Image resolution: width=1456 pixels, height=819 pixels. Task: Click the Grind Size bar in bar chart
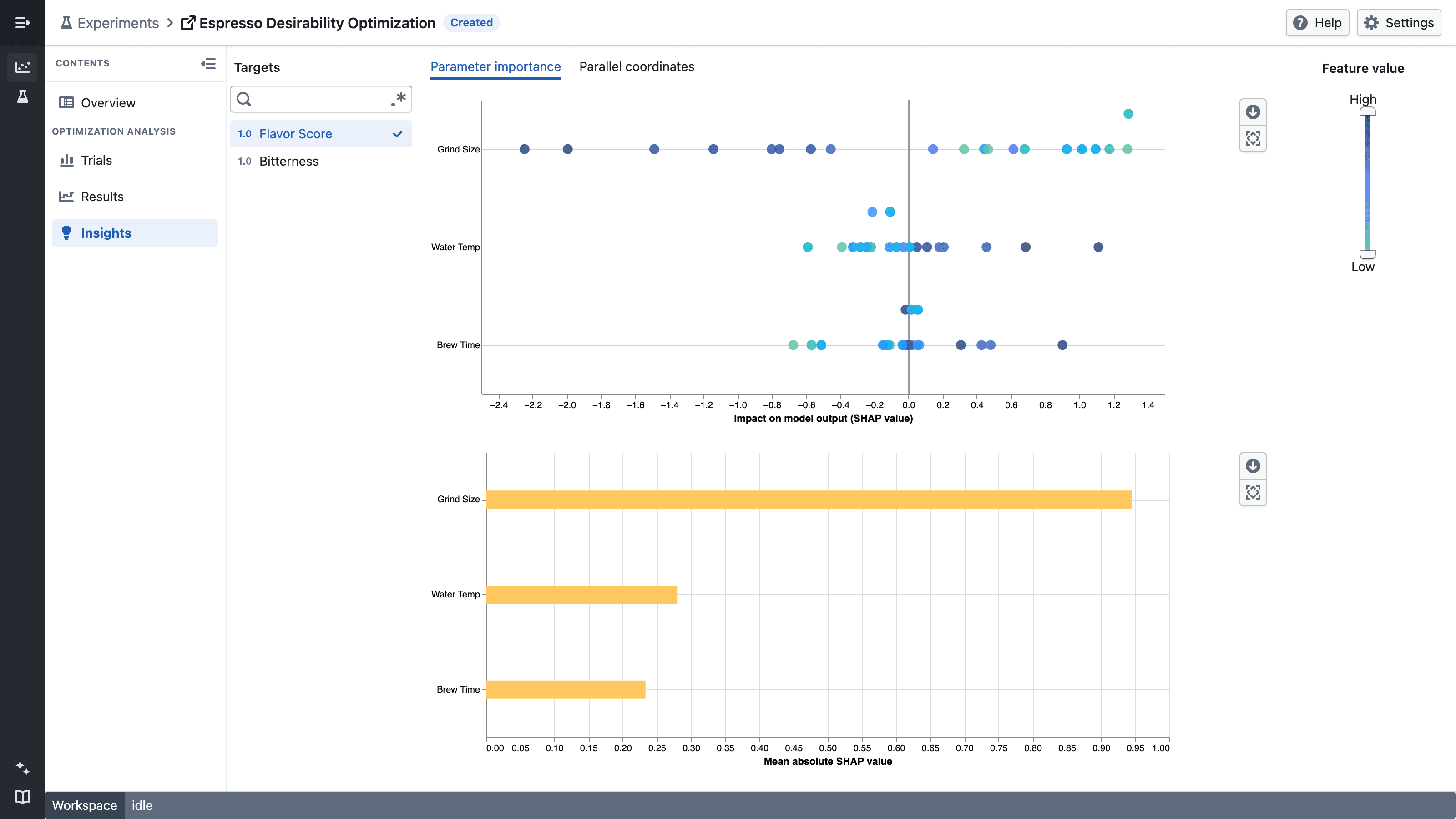809,499
